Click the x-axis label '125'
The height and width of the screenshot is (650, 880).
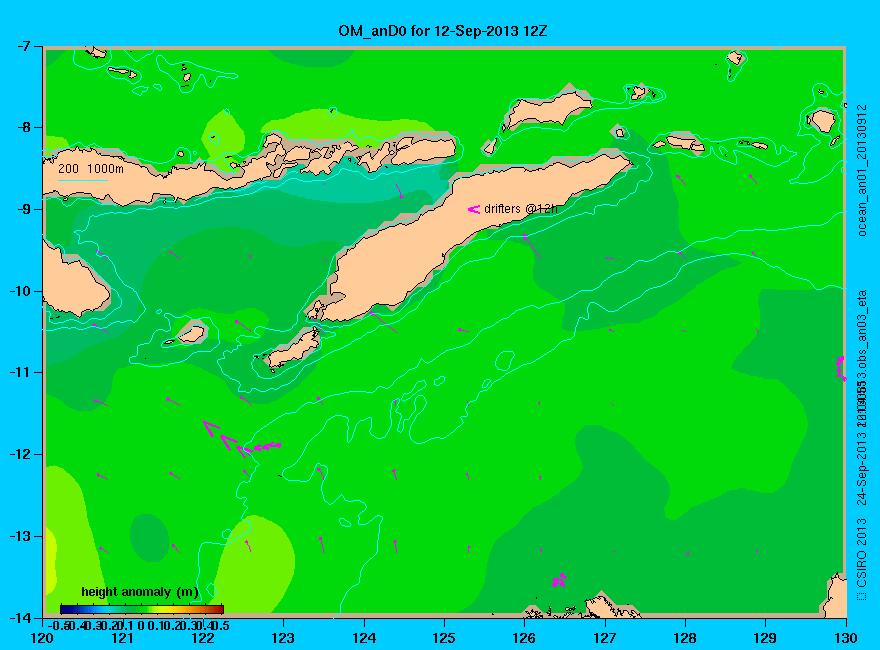(444, 638)
